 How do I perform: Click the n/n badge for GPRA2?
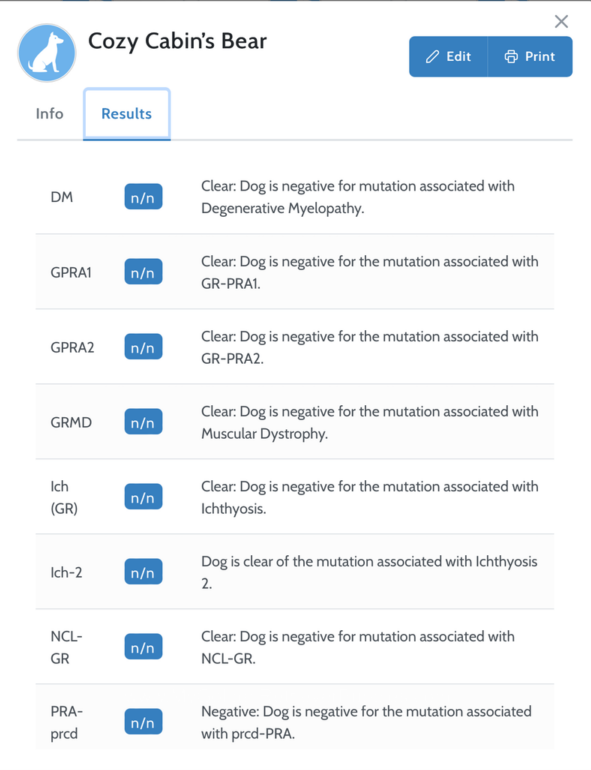click(143, 347)
